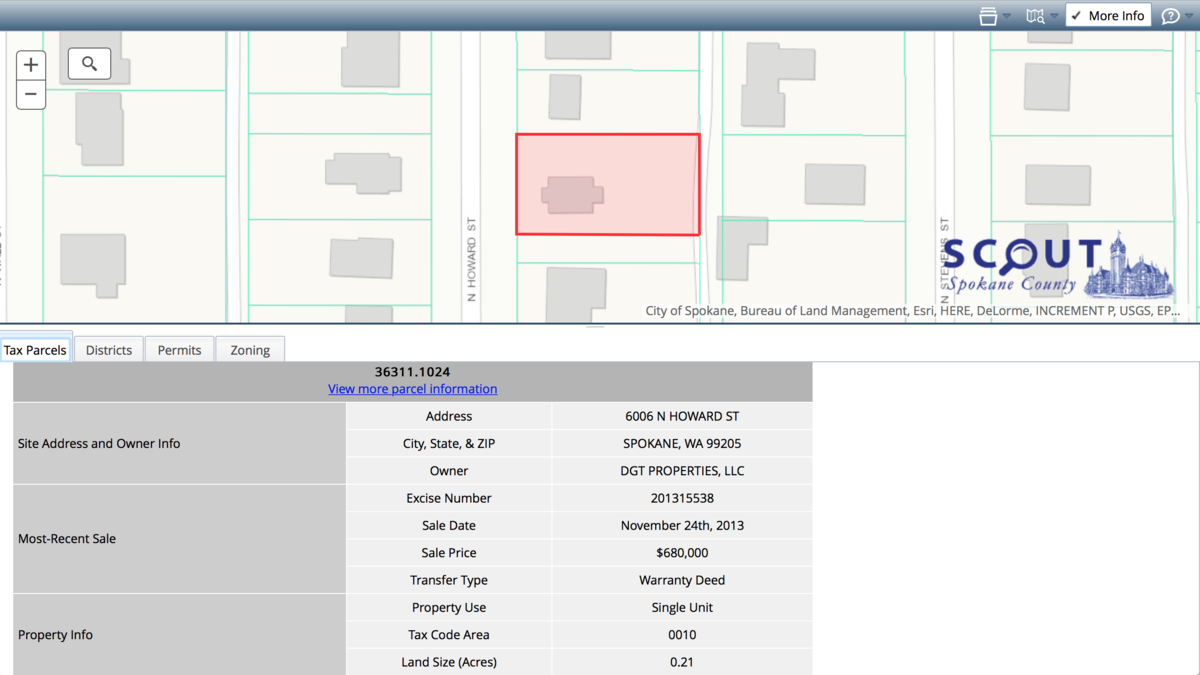Open the dropdown next to the basemap icon
This screenshot has height=675, width=1200.
[1056, 15]
